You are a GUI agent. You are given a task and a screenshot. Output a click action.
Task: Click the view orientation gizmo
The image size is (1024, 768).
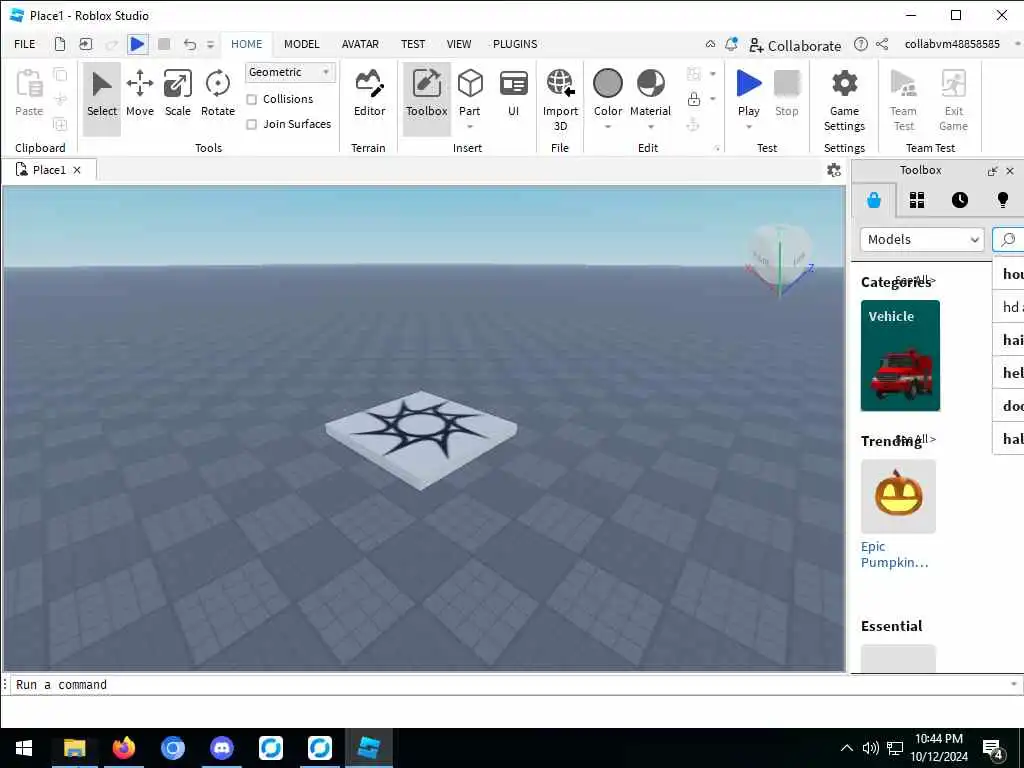click(780, 259)
